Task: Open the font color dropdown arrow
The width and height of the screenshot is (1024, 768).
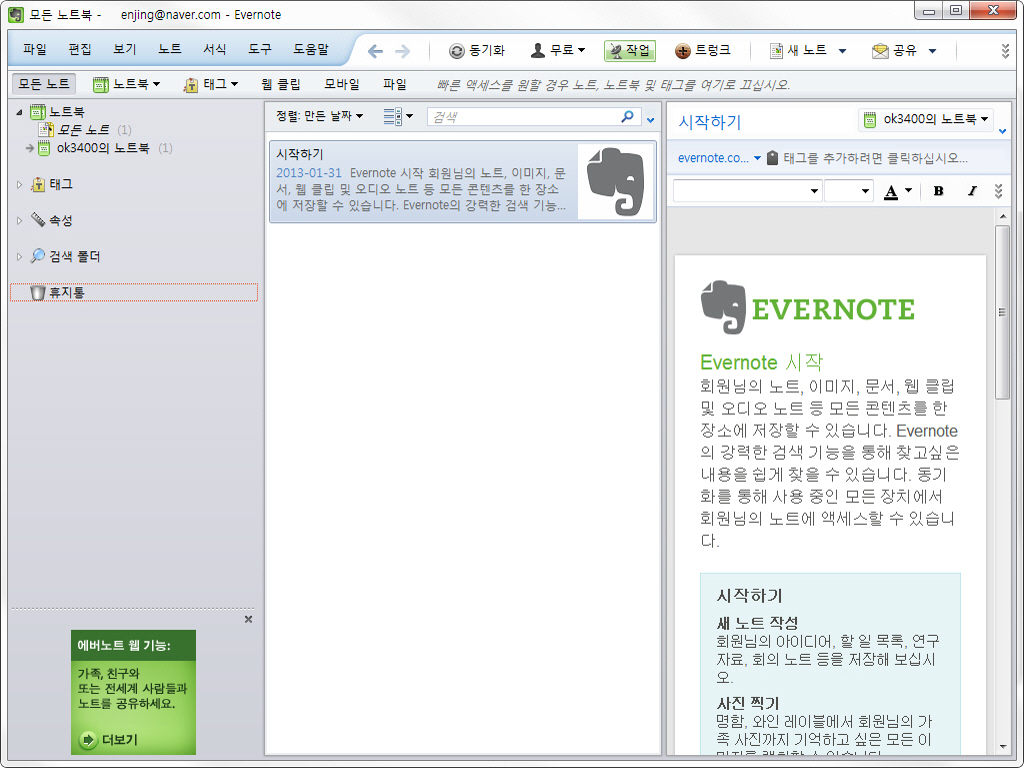Action: pos(908,191)
